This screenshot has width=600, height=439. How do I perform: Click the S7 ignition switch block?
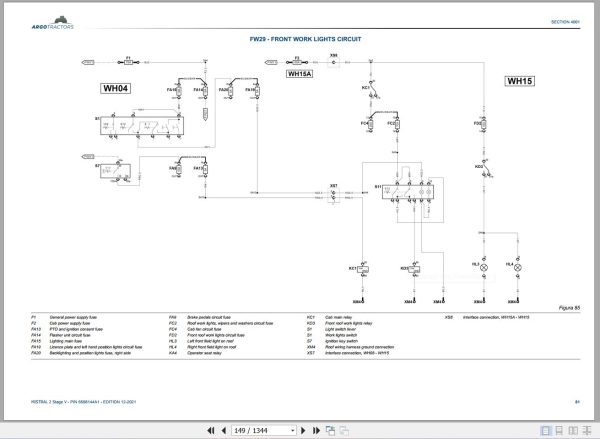tap(115, 171)
